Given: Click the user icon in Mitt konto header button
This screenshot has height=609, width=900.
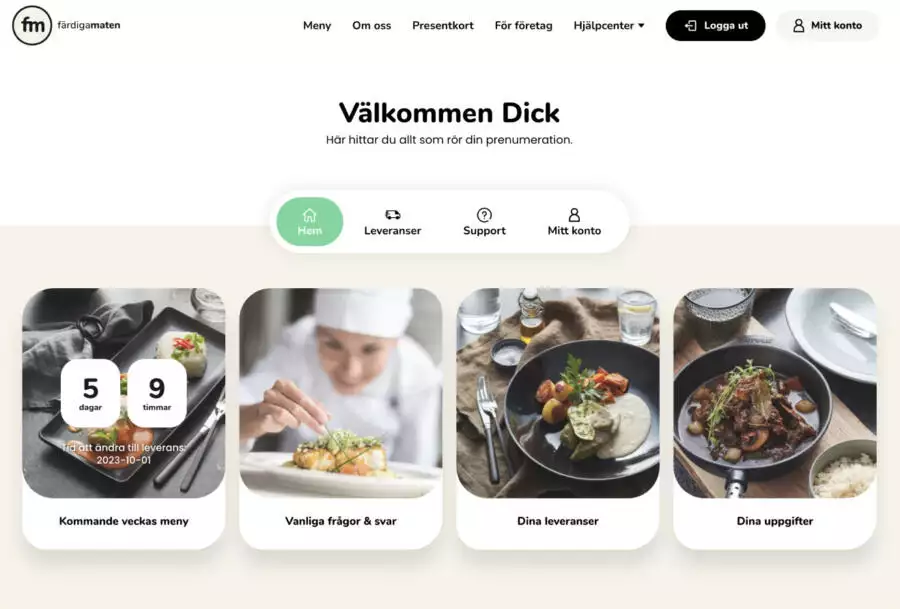Looking at the screenshot, I should 798,25.
